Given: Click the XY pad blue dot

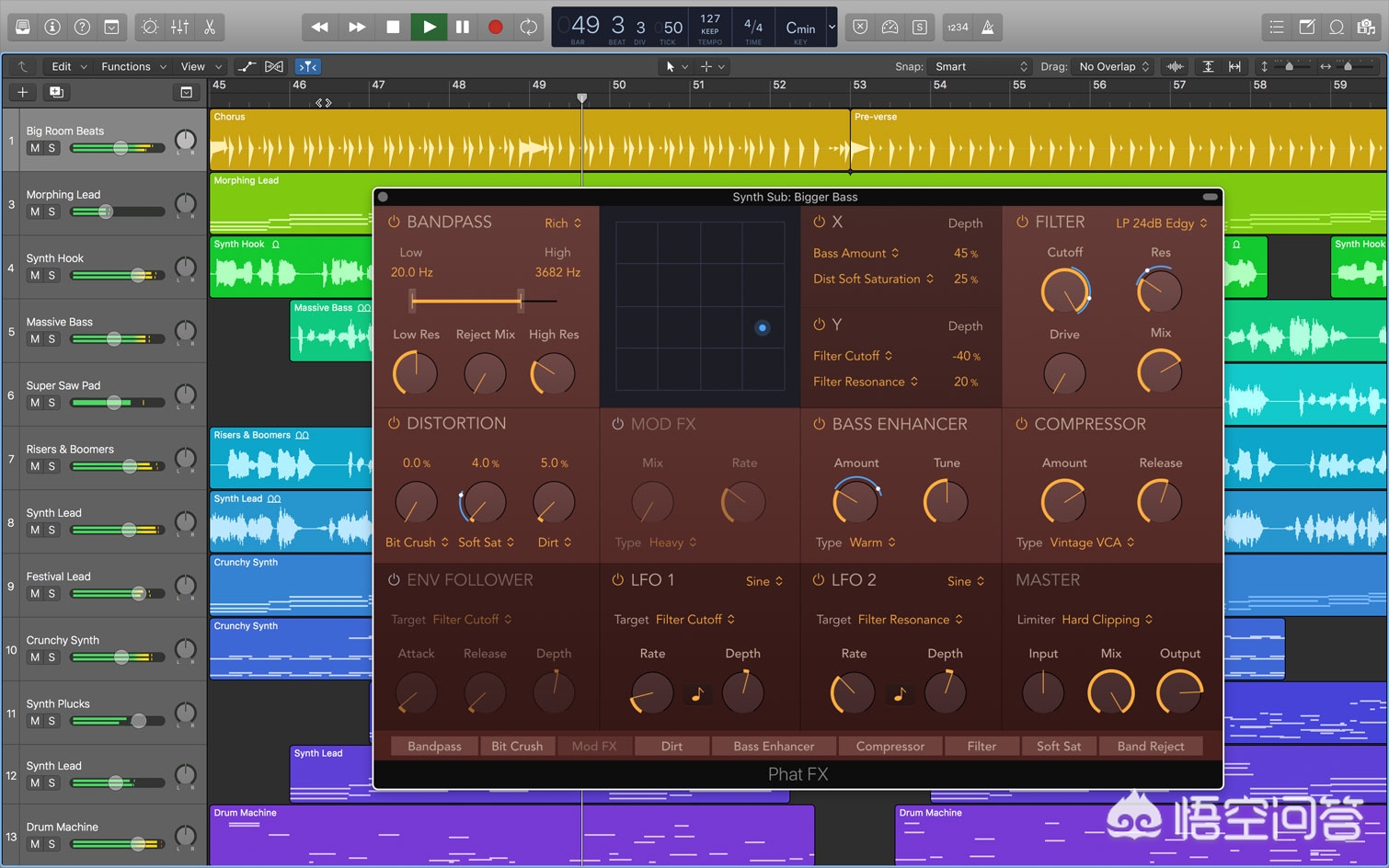Looking at the screenshot, I should click(x=762, y=327).
